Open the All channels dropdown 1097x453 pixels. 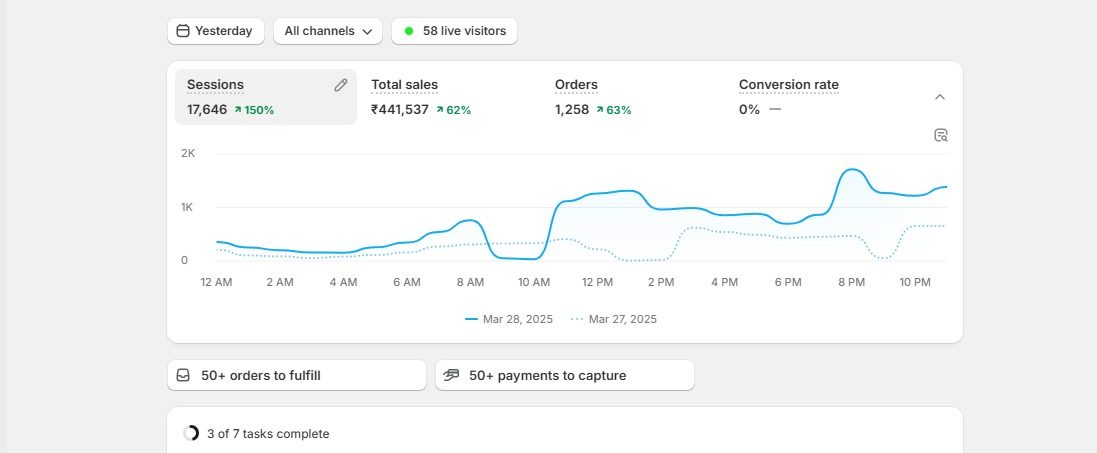tap(328, 31)
